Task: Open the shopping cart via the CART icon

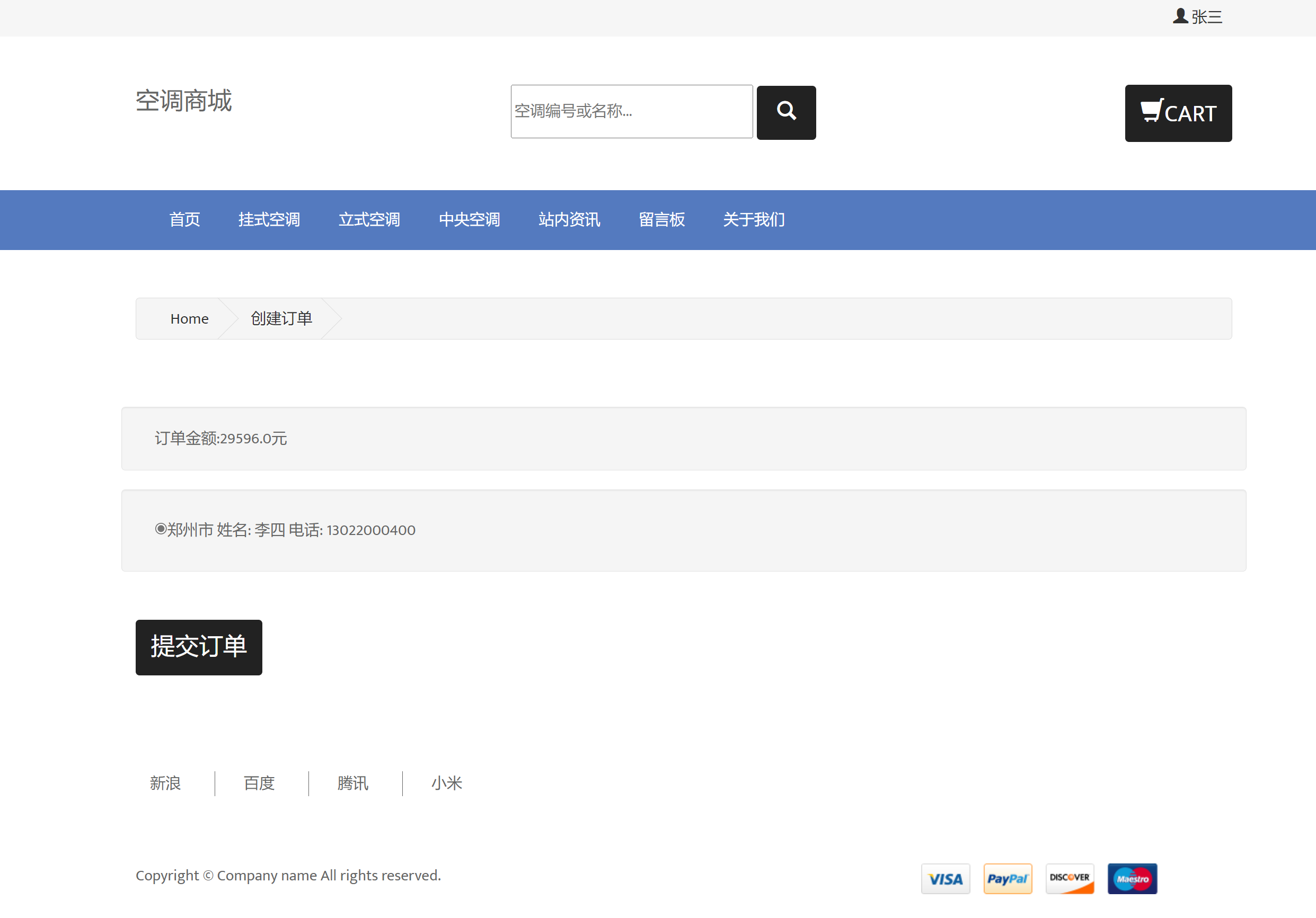Action: coord(1178,113)
